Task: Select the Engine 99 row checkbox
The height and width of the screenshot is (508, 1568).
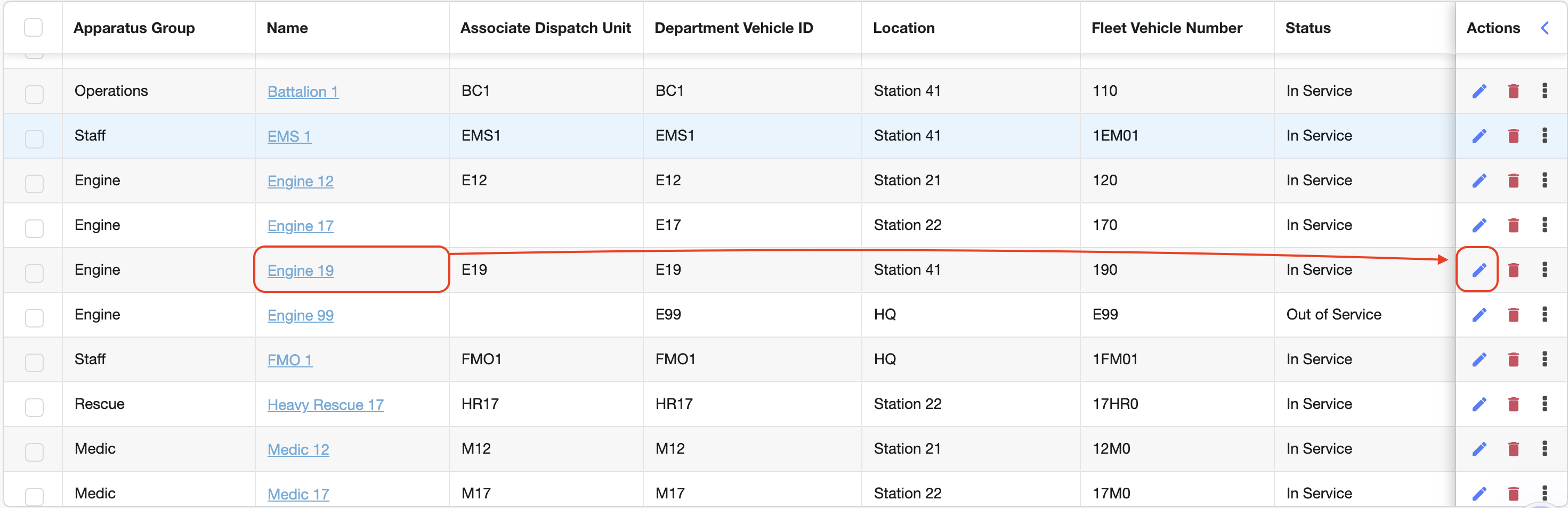Action: [x=34, y=317]
